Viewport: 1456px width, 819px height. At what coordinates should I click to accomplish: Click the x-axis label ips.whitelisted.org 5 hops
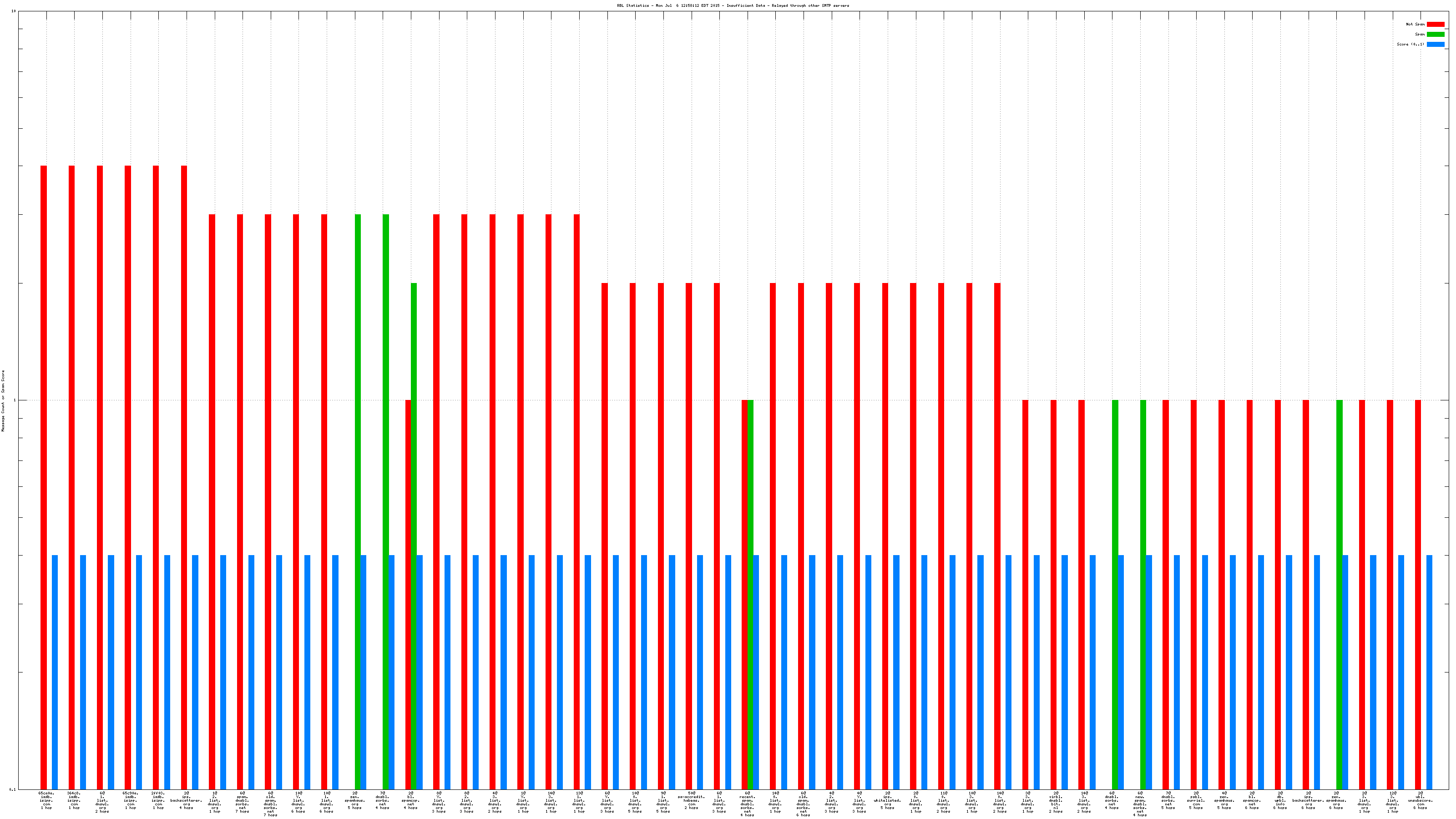(887, 801)
